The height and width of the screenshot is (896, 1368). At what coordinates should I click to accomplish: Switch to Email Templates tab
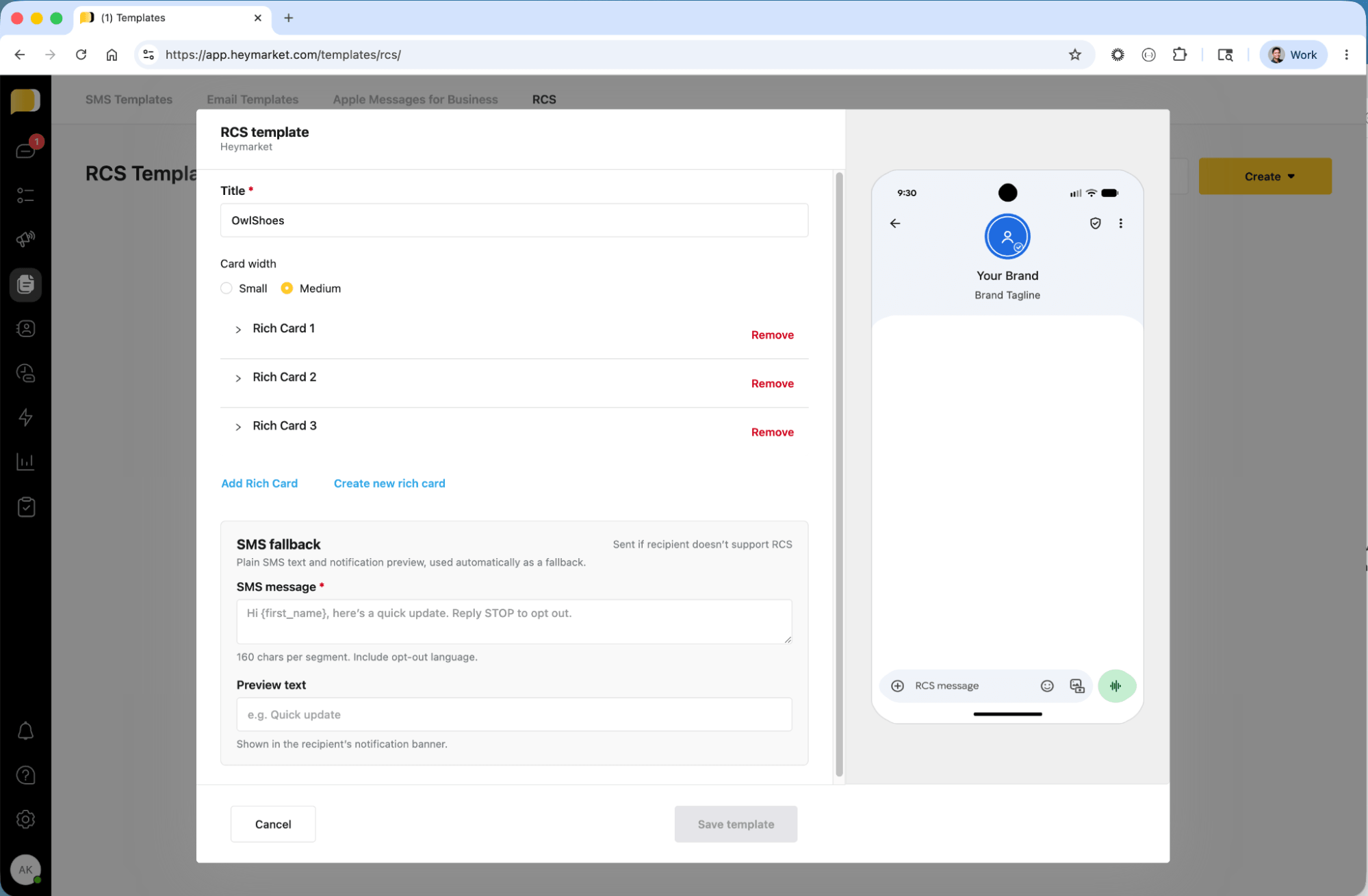tap(253, 99)
